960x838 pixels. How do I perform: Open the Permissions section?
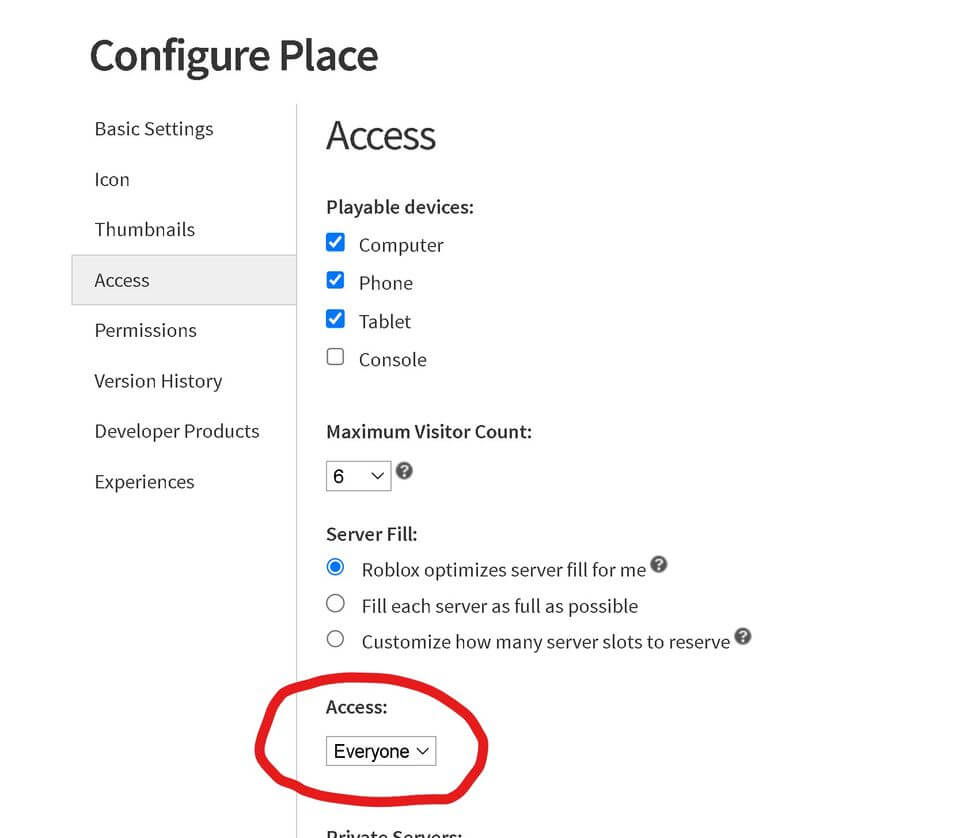[146, 331]
